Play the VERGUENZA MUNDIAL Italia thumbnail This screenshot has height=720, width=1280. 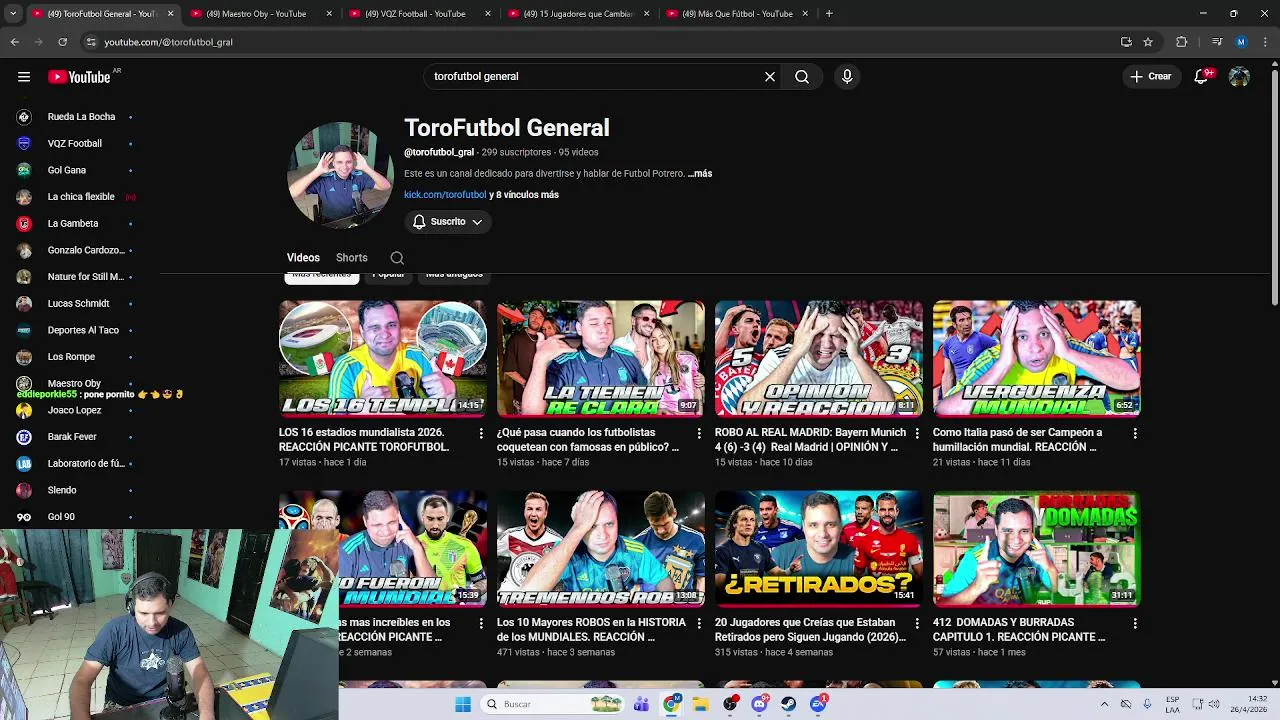point(1037,359)
